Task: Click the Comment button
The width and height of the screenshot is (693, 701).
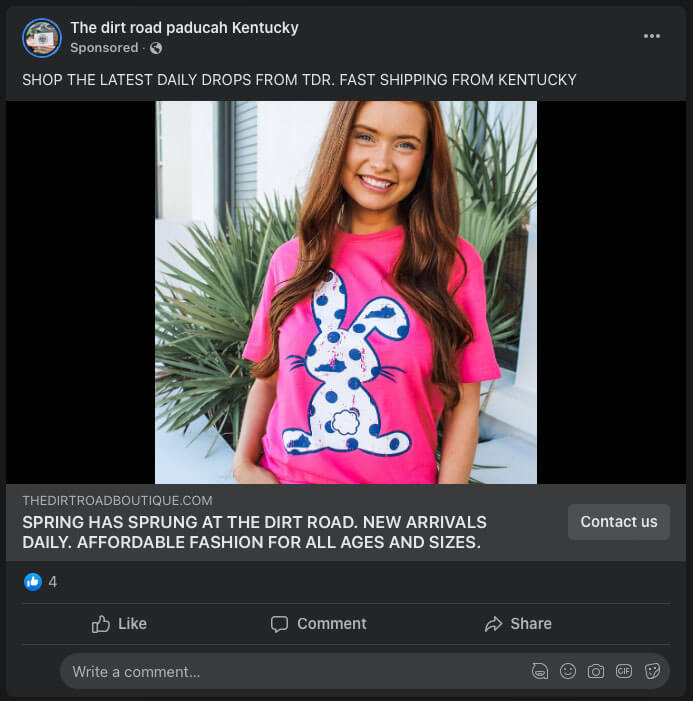Action: tap(318, 624)
